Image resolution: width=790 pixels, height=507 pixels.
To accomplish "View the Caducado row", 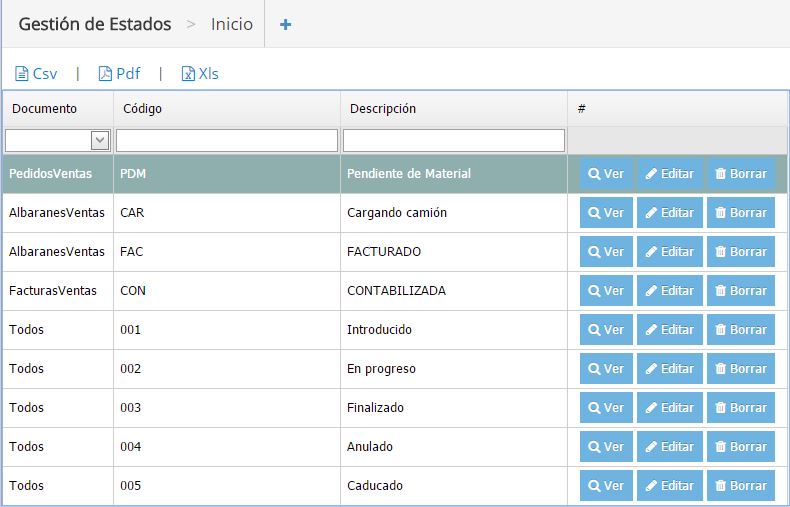I will click(606, 485).
